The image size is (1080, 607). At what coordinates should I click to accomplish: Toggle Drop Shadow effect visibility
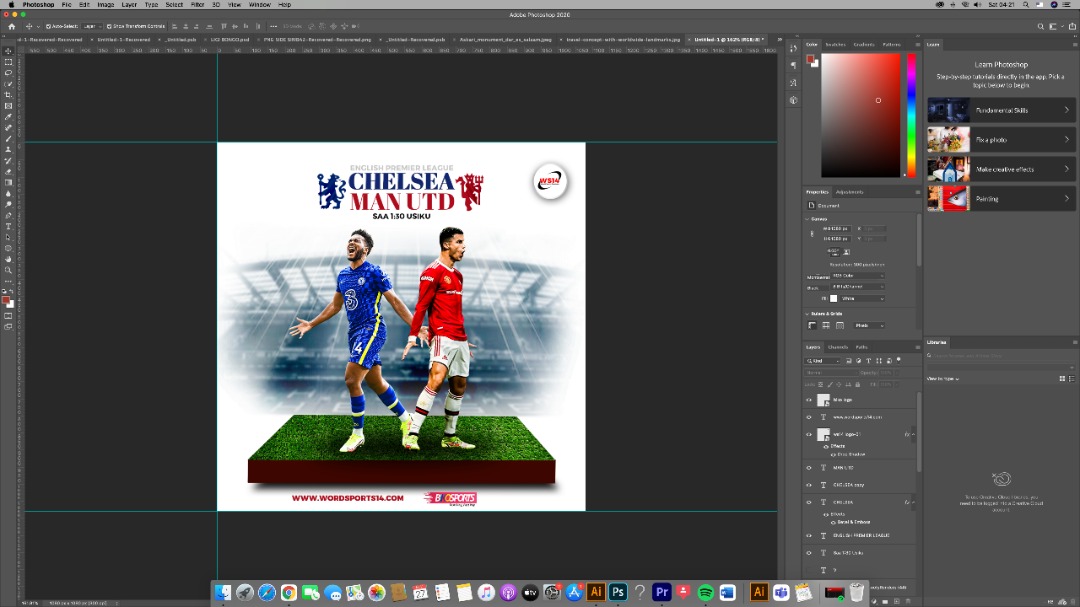(x=833, y=455)
